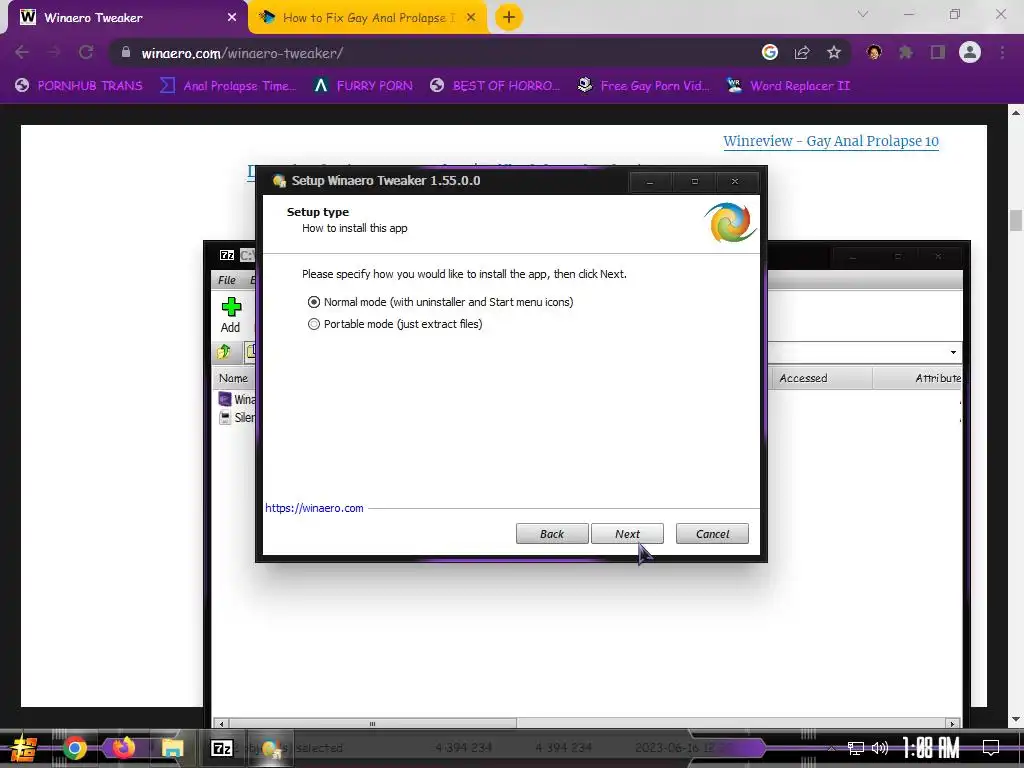
Task: Close the Winaero Tweaker tab
Action: [232, 18]
